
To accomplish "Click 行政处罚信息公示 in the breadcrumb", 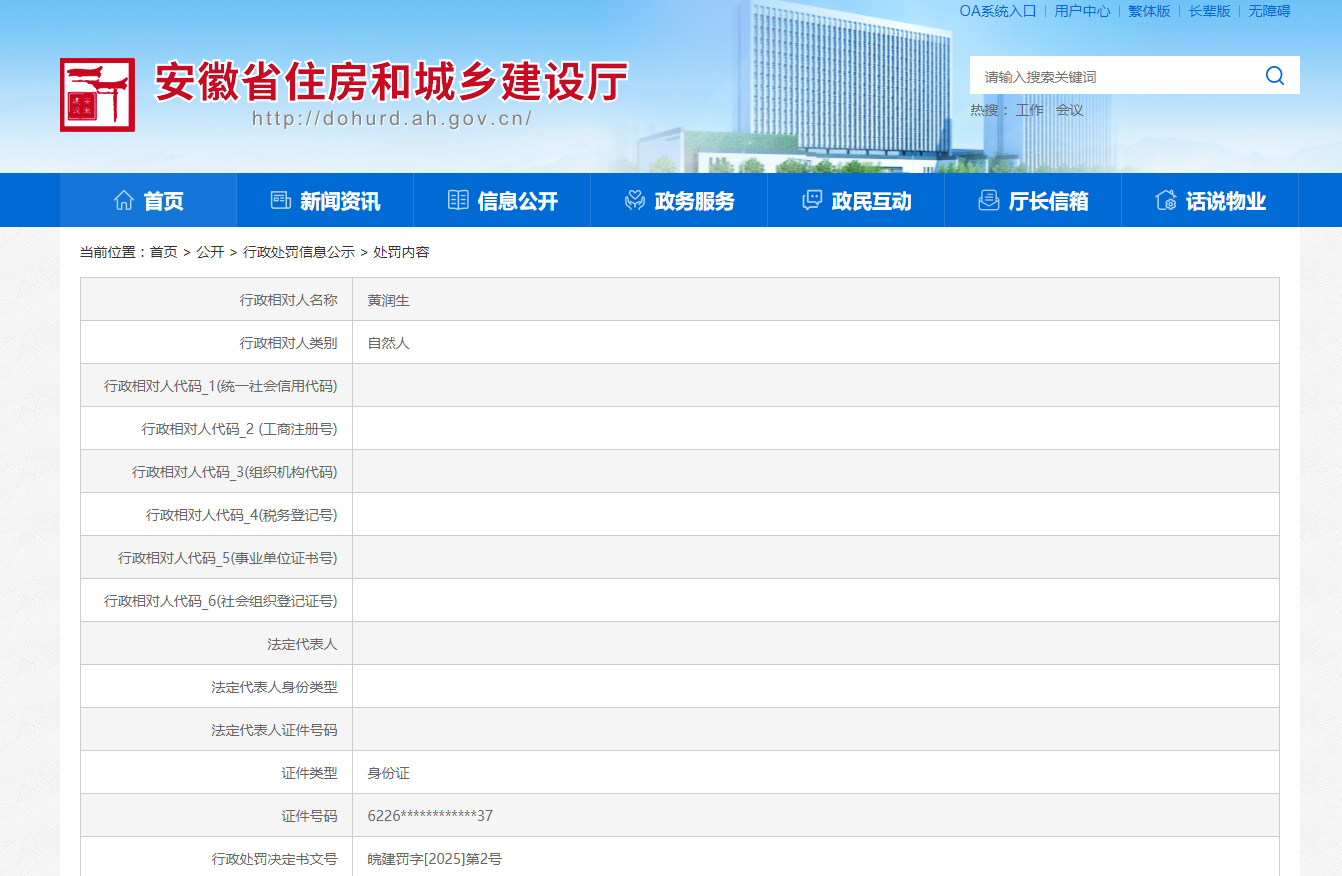I will point(299,252).
